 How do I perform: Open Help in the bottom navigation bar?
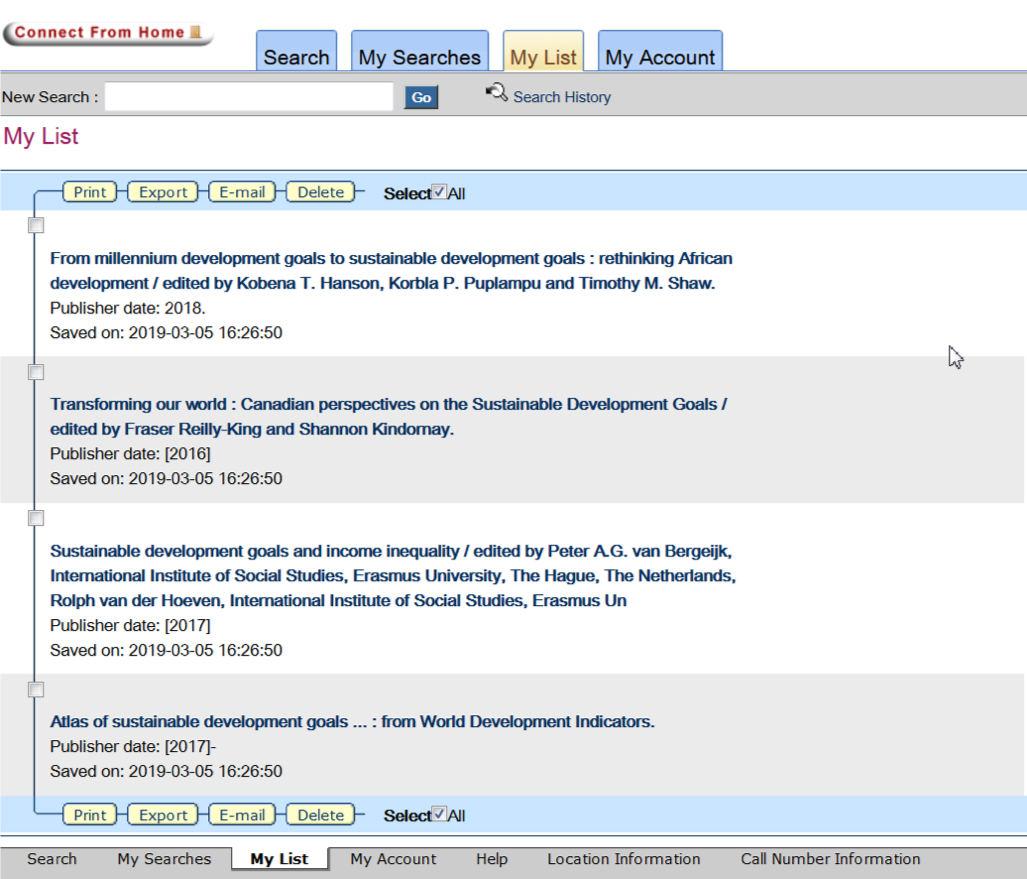click(x=491, y=859)
